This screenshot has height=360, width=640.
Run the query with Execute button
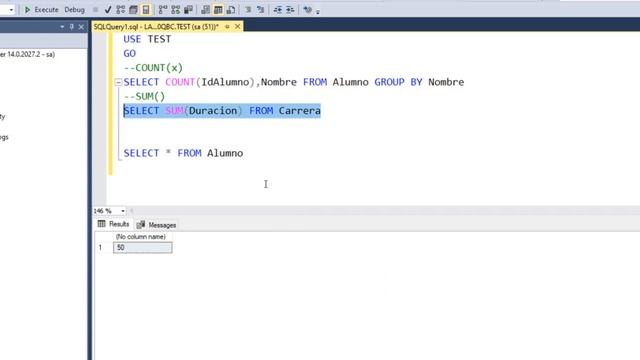(x=41, y=9)
